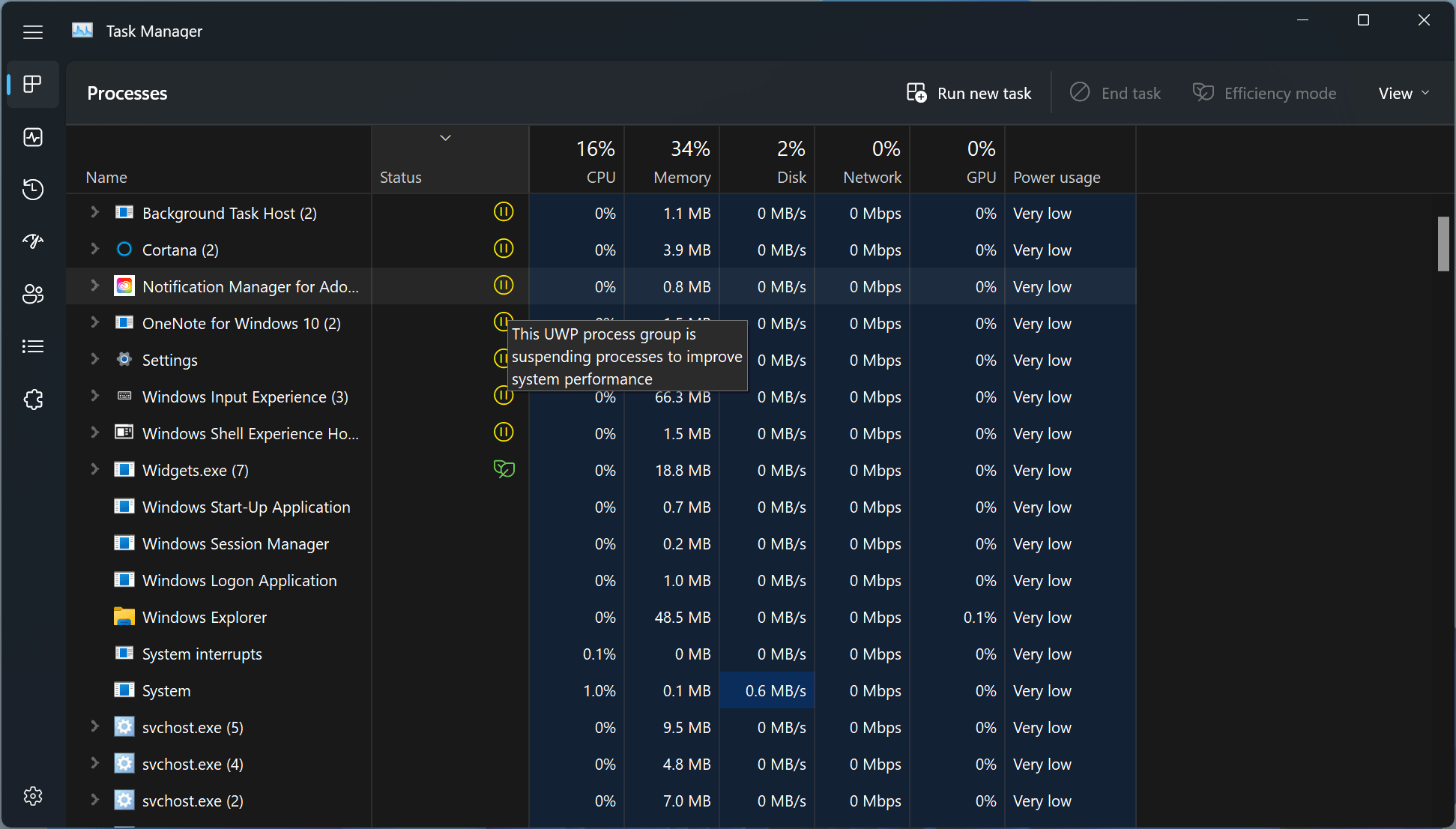The height and width of the screenshot is (829, 1456).
Task: Select the Processes page icon
Action: tap(33, 84)
